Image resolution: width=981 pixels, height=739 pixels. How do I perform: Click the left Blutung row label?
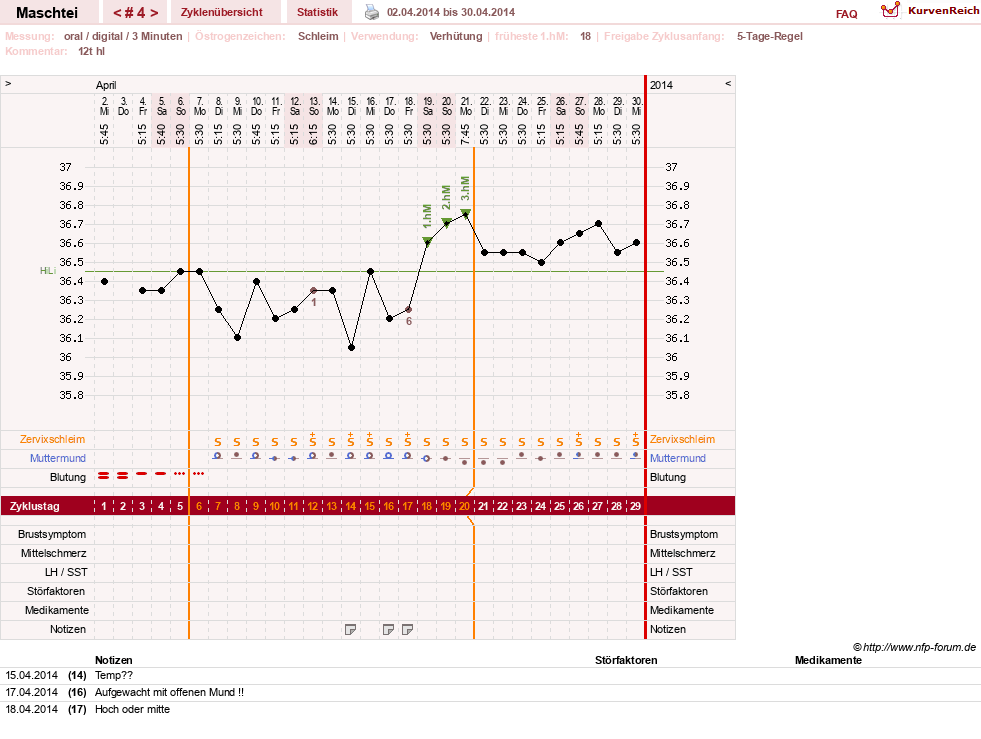point(68,477)
